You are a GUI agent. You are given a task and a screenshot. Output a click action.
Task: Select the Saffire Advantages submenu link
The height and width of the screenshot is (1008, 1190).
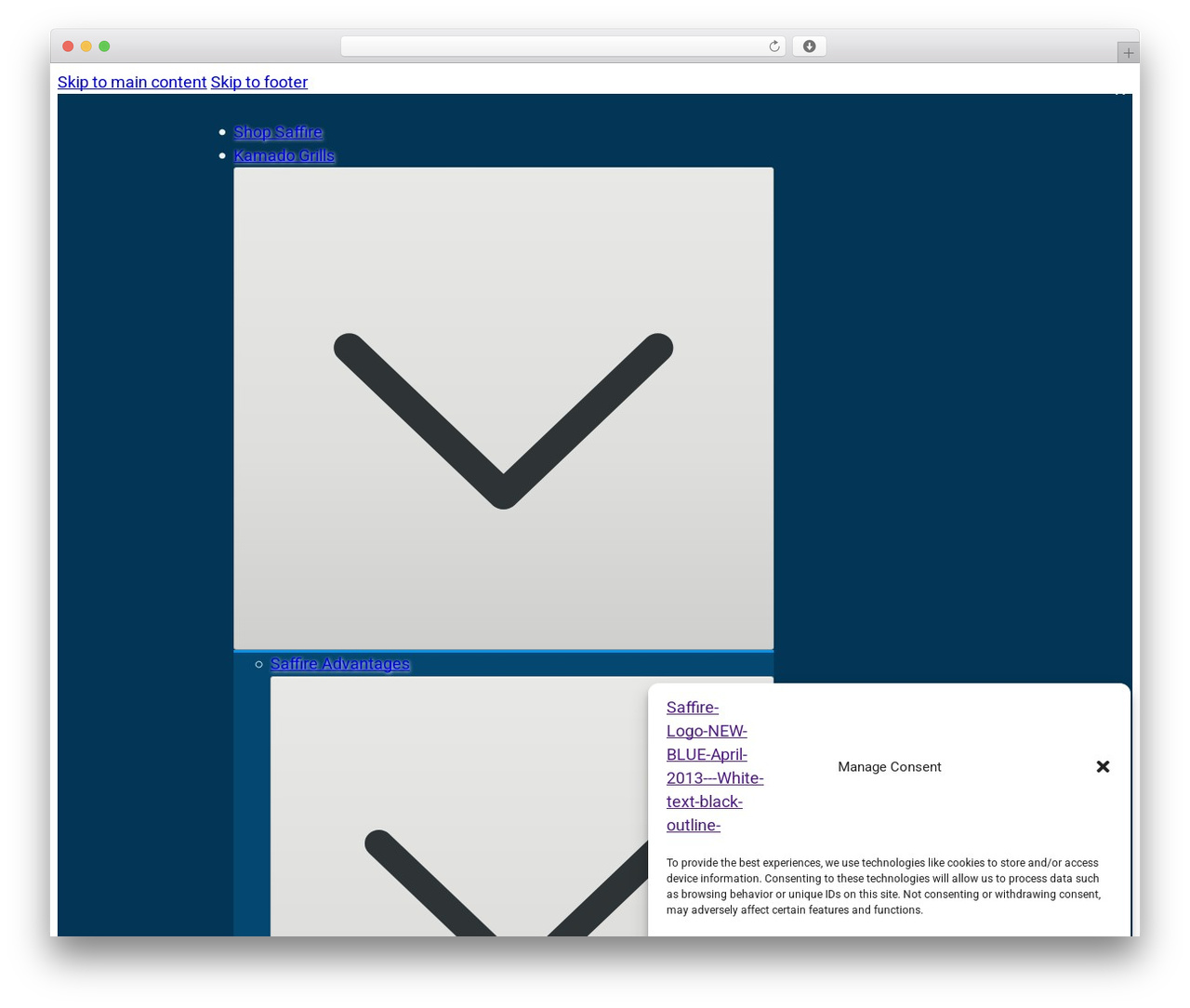tap(340, 664)
